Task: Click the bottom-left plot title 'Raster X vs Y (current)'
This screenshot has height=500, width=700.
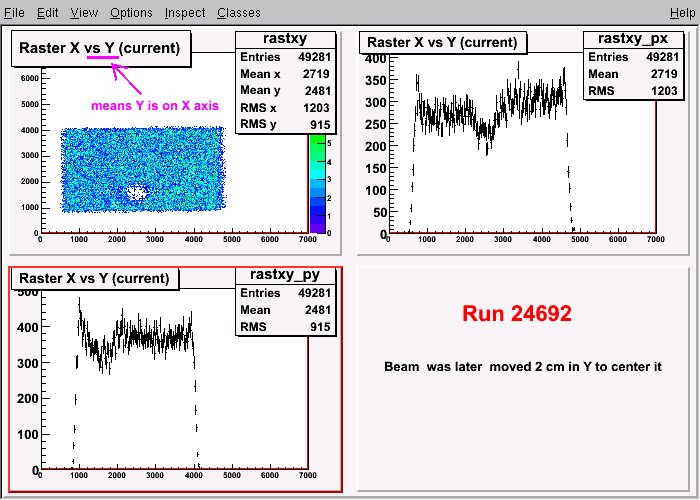Action: 94,279
